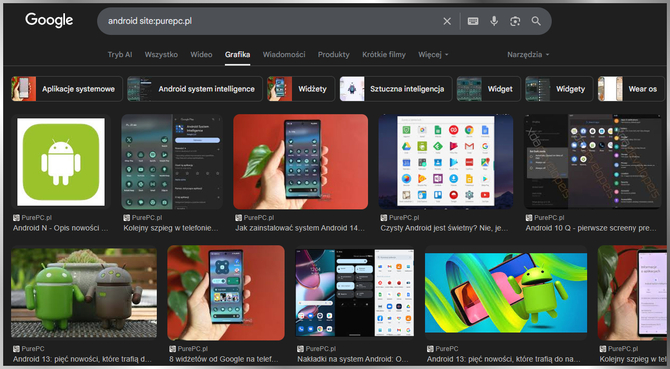
Task: Open the on-screen keyboard icon
Action: (473, 21)
